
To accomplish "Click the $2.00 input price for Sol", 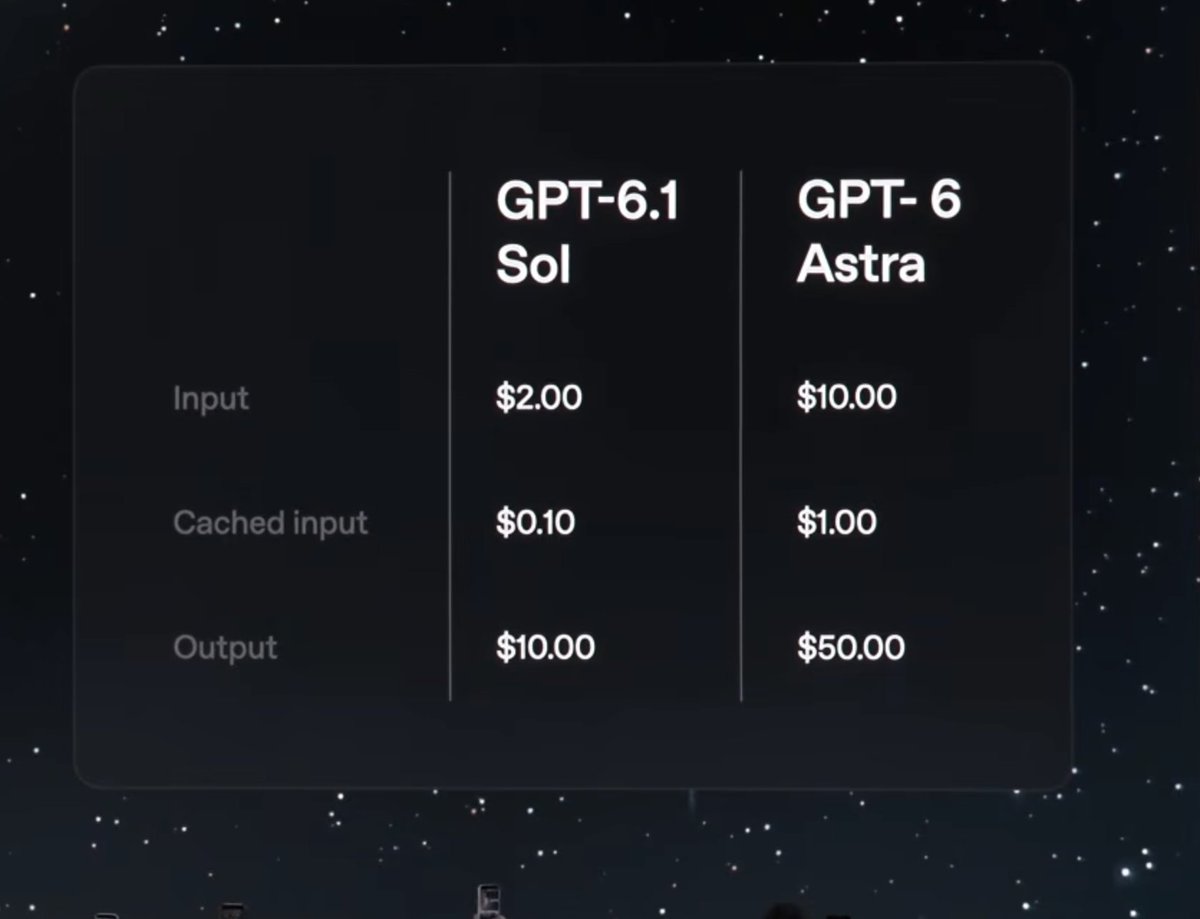I will pyautogui.click(x=539, y=398).
